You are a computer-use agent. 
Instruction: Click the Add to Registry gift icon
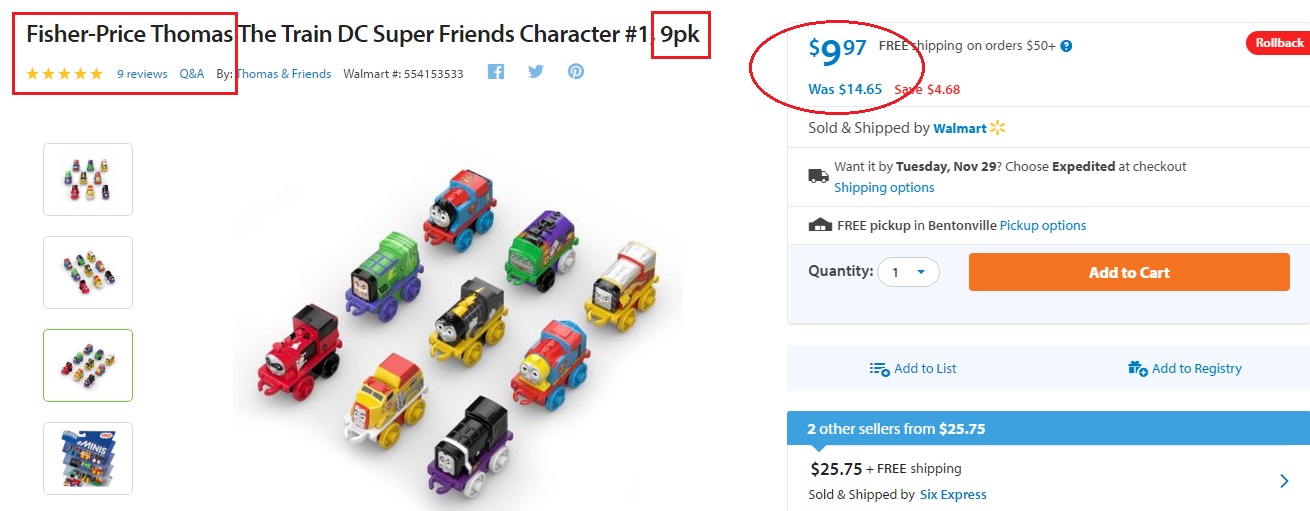coord(1138,369)
